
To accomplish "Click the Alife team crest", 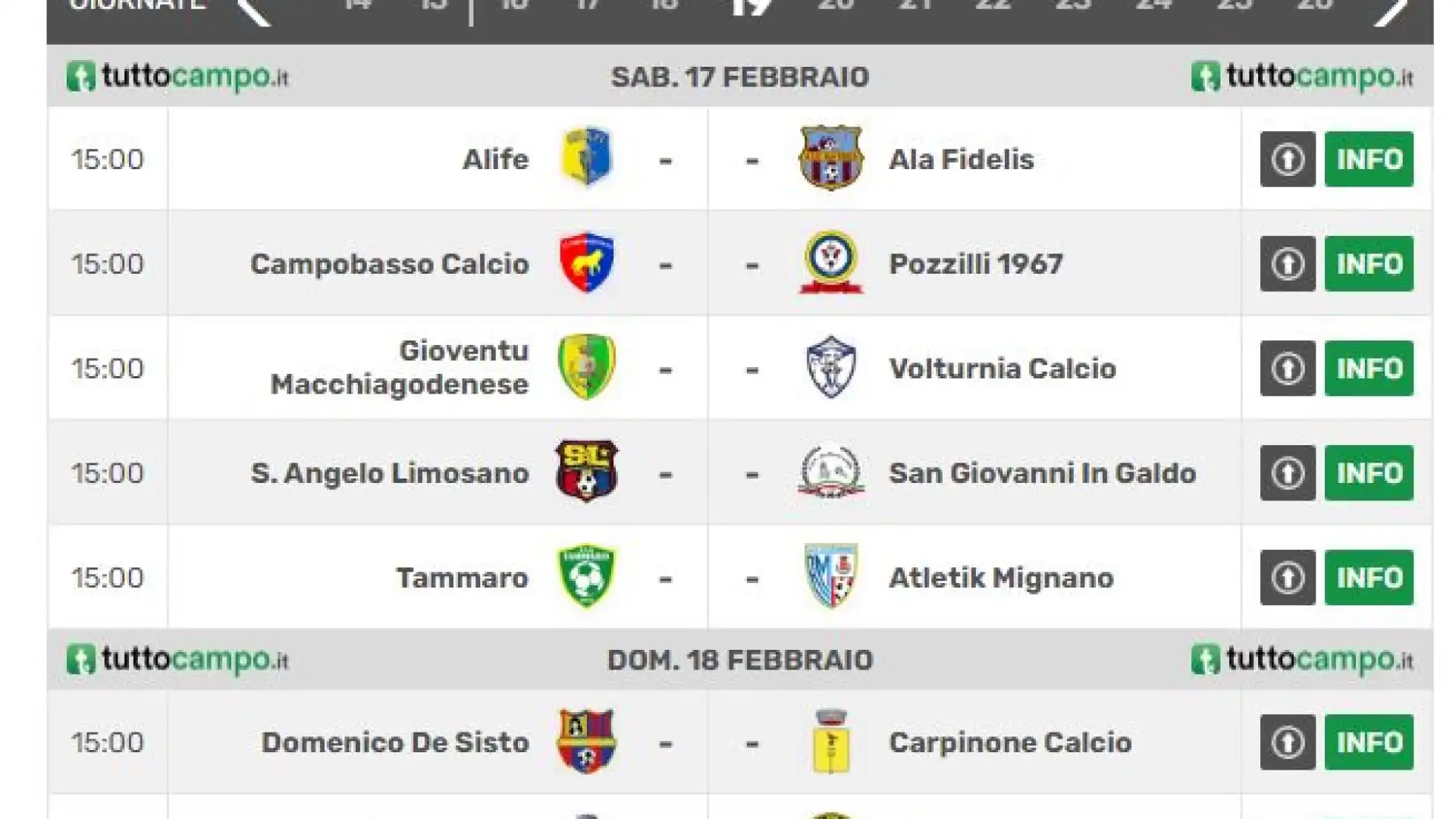I will (586, 158).
